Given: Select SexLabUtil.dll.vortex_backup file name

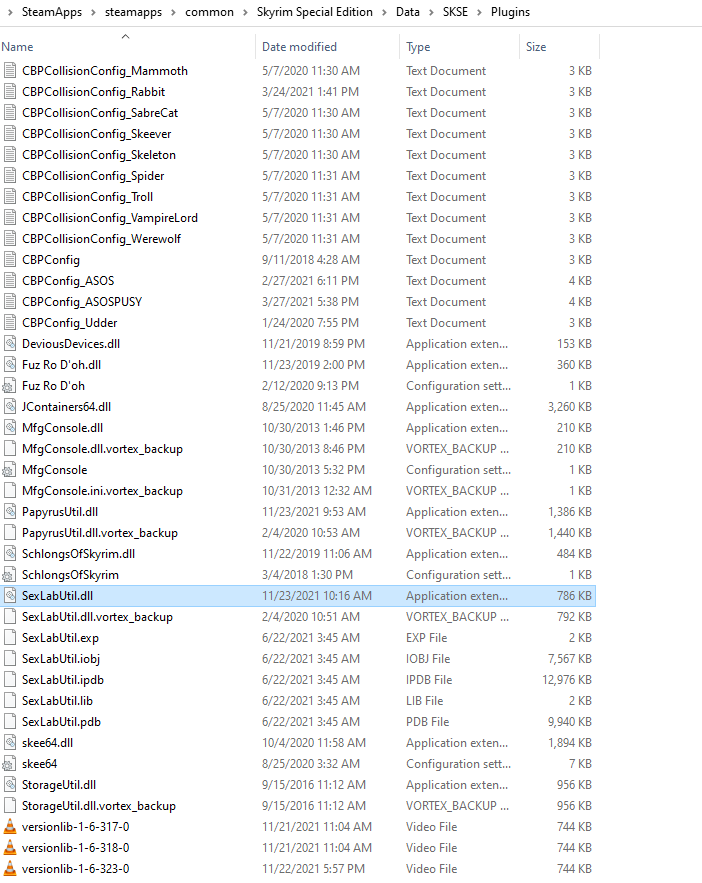Looking at the screenshot, I should (x=97, y=617).
